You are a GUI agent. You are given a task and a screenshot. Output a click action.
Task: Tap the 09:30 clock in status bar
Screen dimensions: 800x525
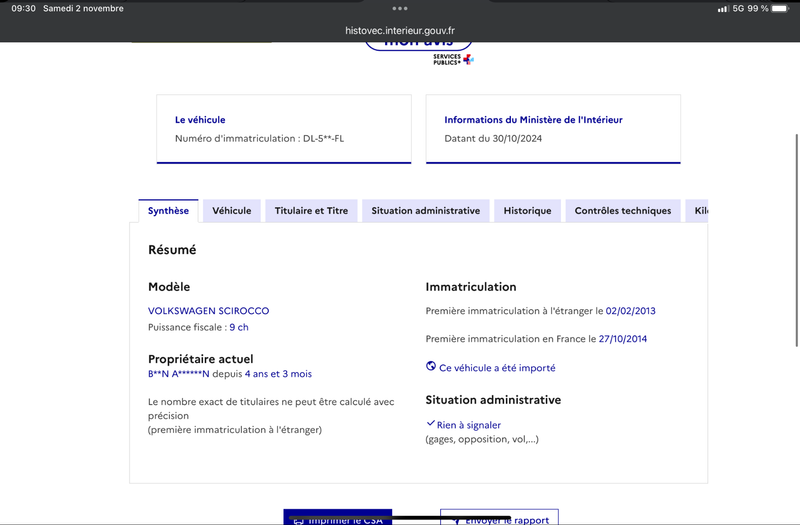(x=23, y=8)
